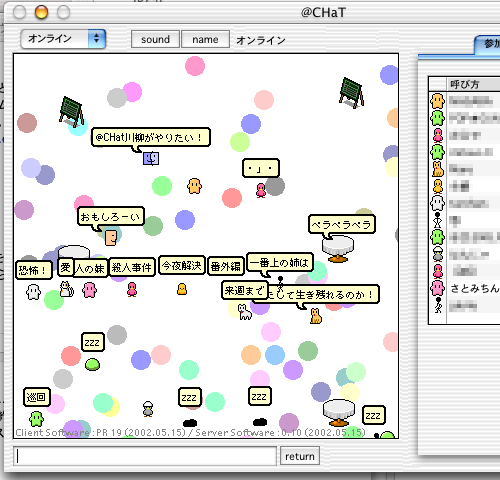Click the left blackboard easel icon
The image size is (500, 480).
pos(71,112)
